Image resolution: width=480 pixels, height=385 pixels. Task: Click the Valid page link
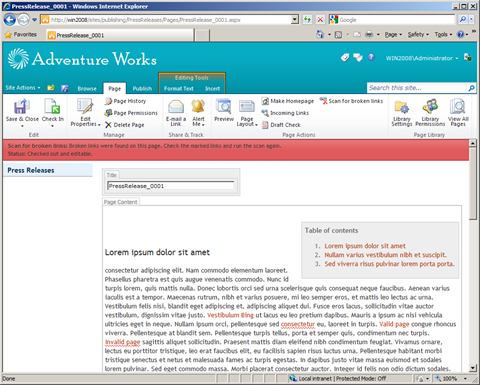(x=394, y=324)
